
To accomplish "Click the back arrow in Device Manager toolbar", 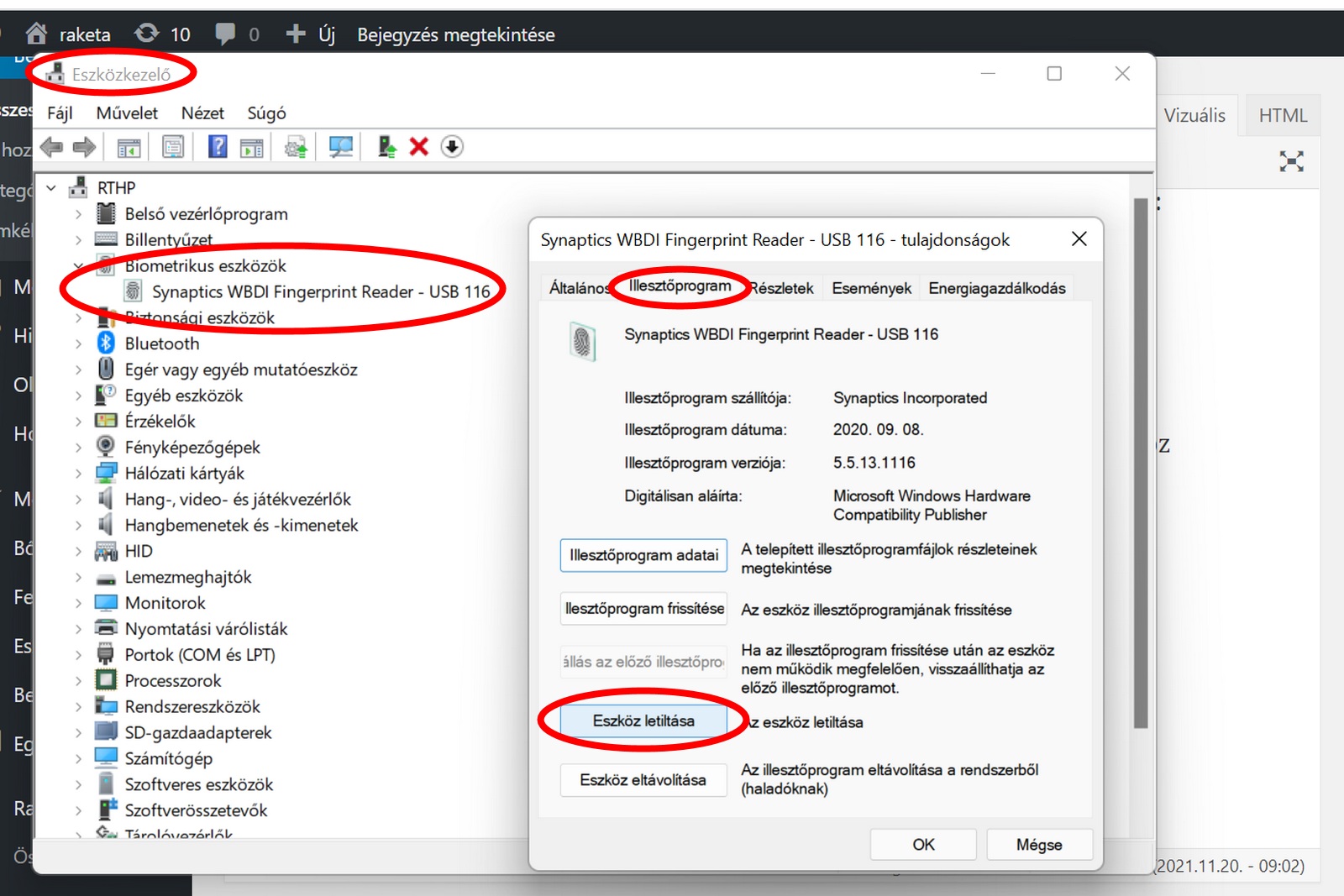I will pos(52,148).
